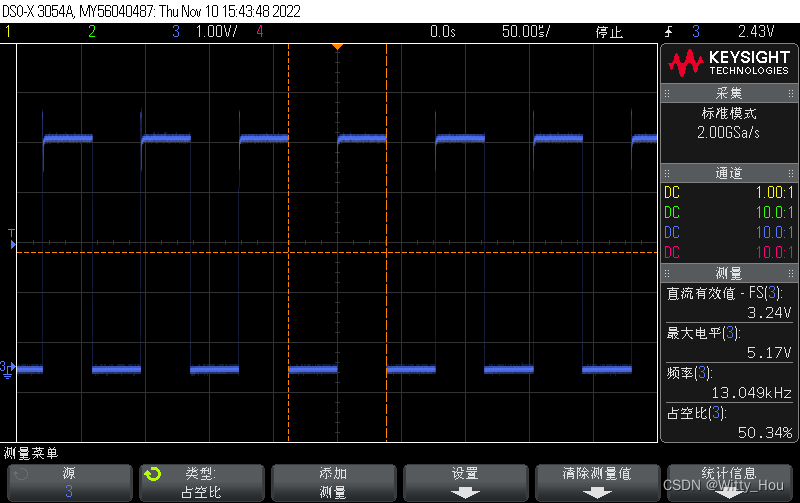The image size is (800, 503).
Task: Click the 最大电平(3) measurement label
Action: coord(703,333)
